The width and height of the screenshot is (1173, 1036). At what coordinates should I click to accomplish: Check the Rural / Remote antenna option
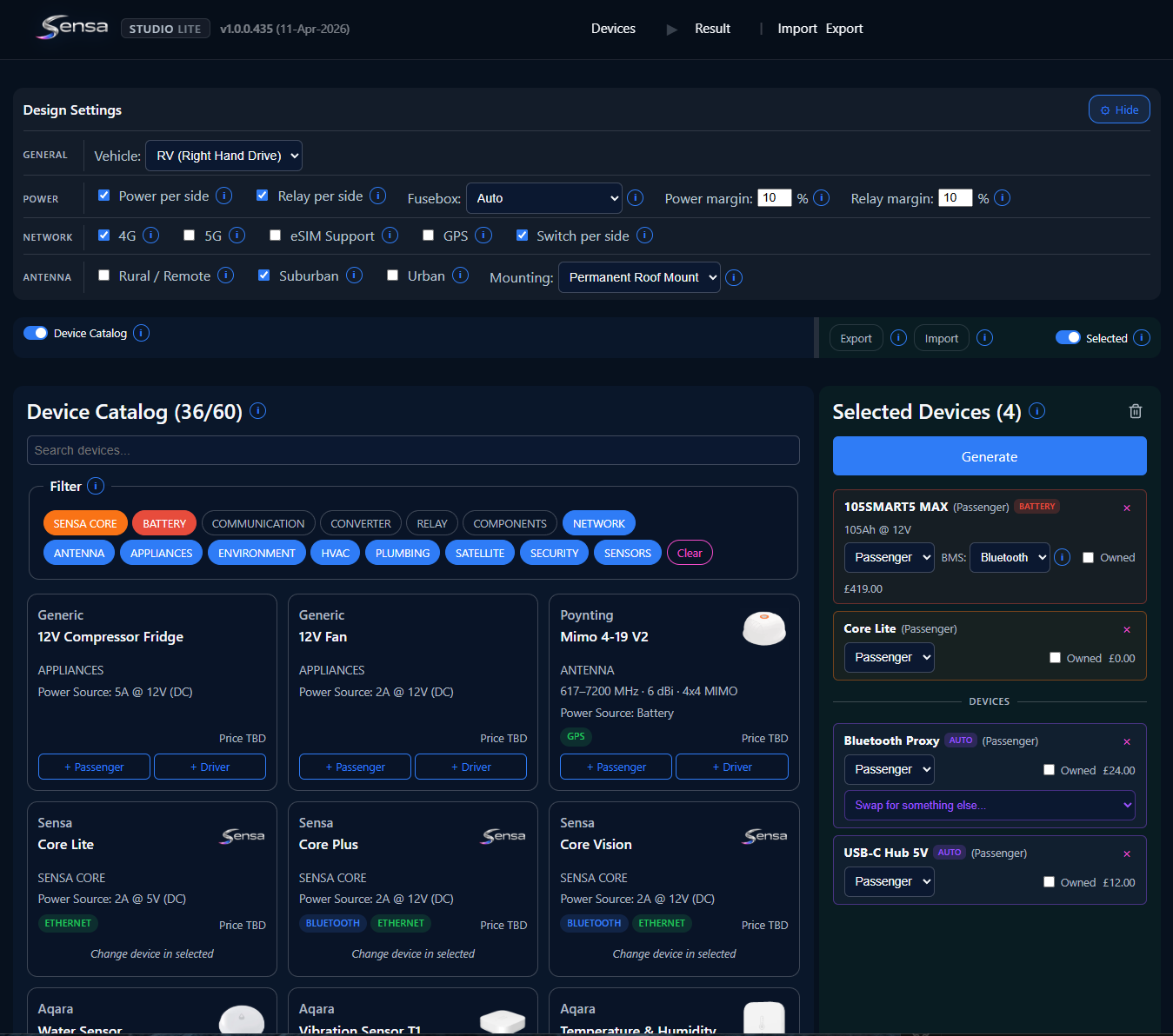coord(104,276)
